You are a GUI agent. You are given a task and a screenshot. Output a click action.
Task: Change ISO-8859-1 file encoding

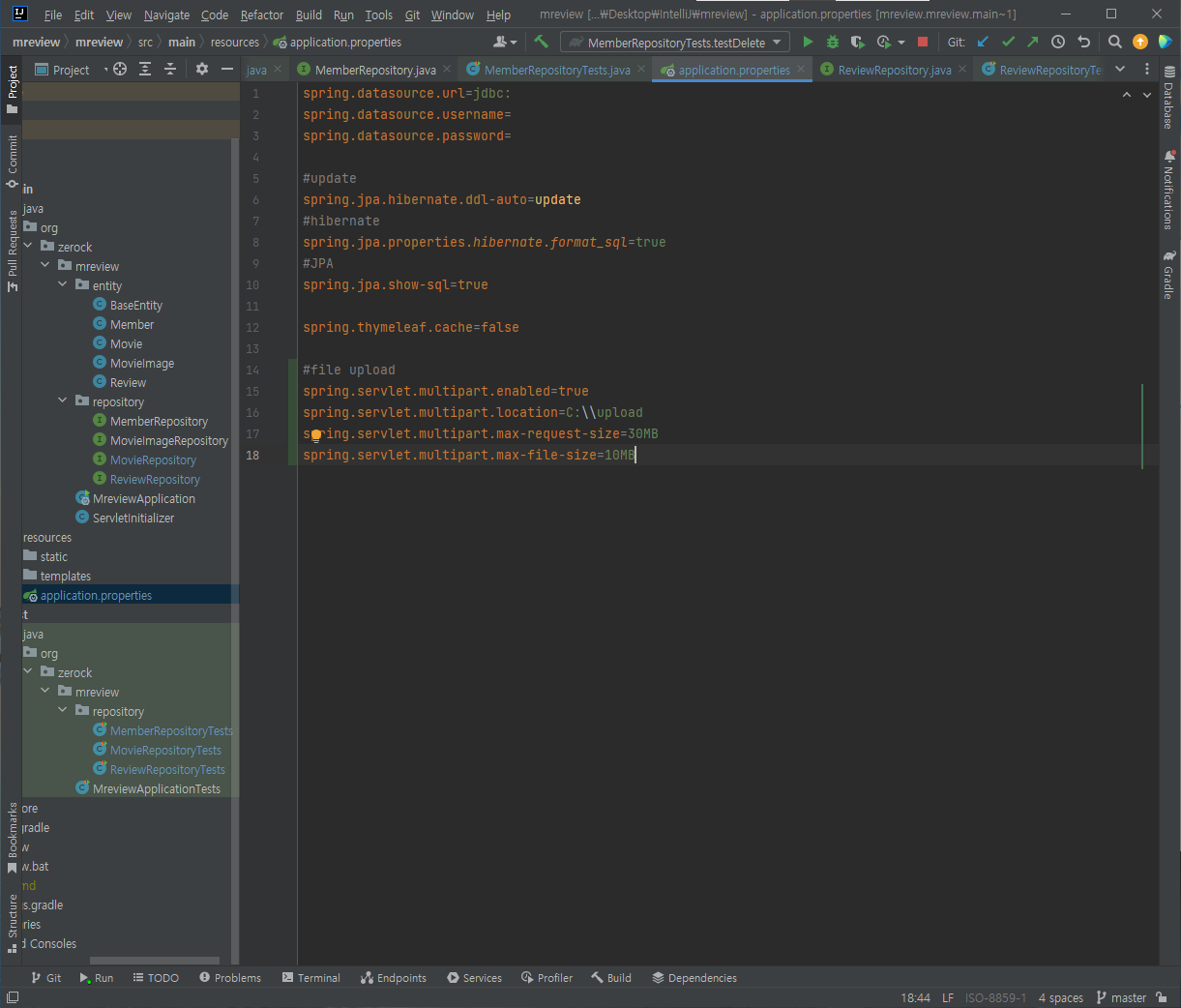pyautogui.click(x=995, y=997)
